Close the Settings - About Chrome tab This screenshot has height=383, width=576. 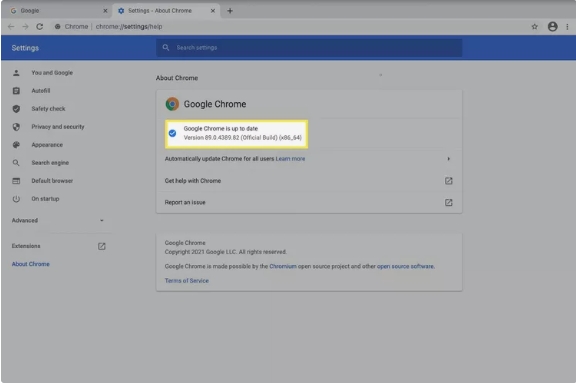coord(213,11)
